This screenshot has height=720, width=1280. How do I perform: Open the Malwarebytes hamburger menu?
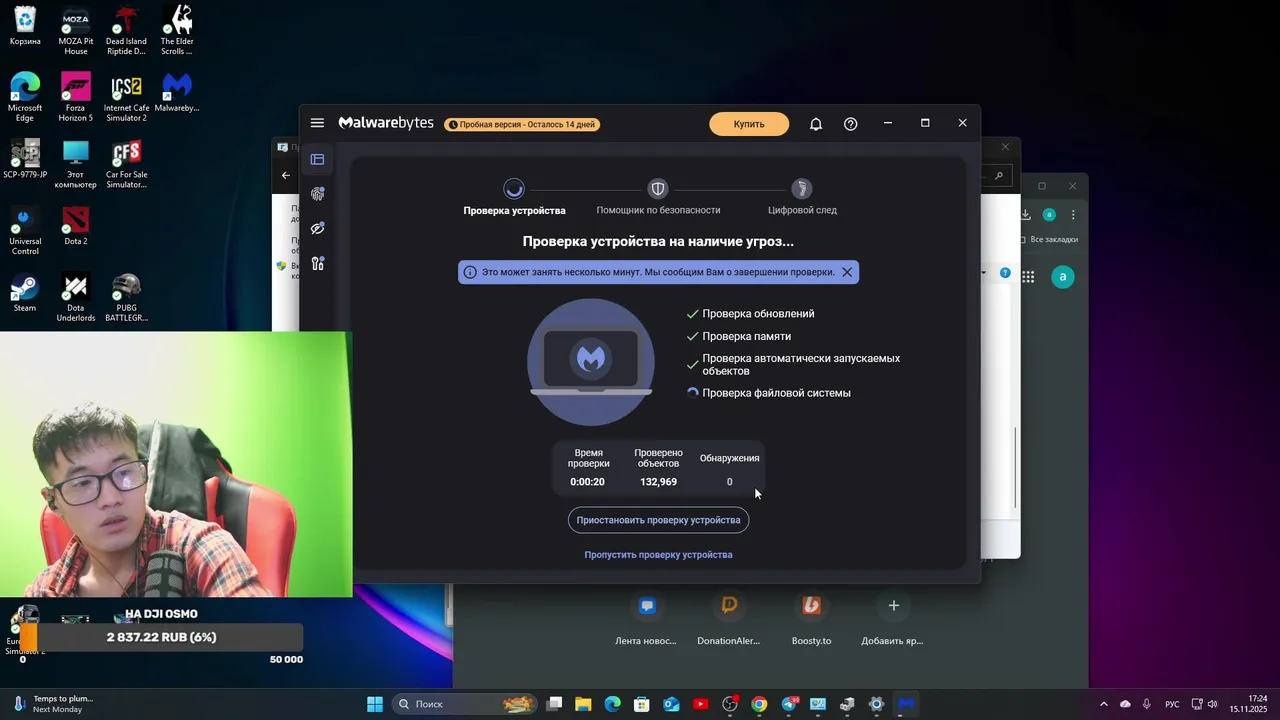click(317, 123)
